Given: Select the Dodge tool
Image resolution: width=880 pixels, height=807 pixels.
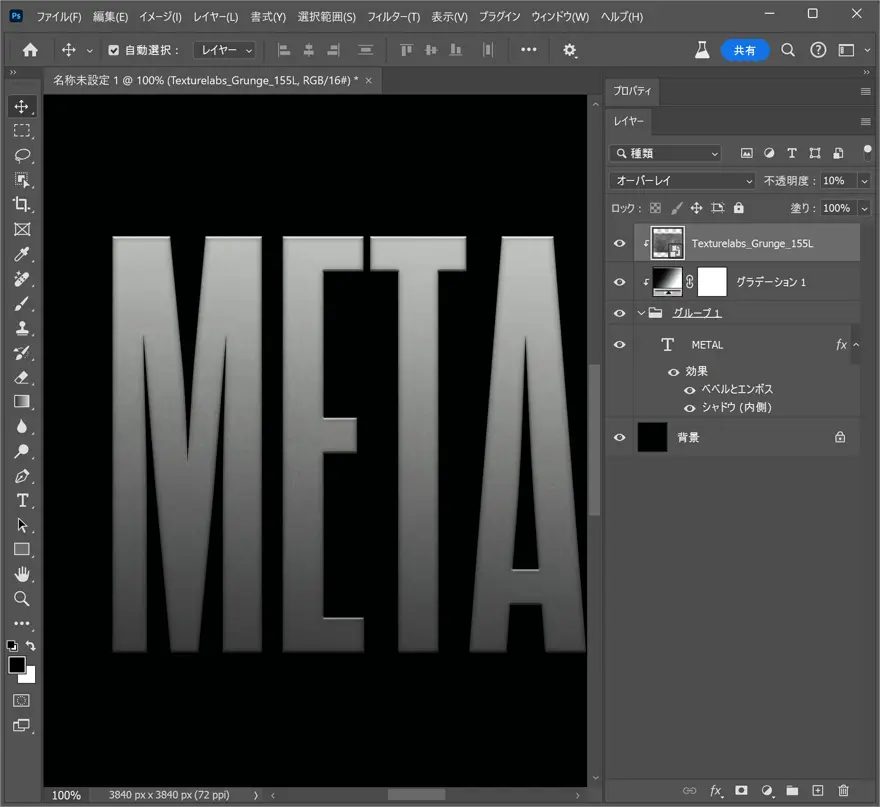Looking at the screenshot, I should pos(21,451).
